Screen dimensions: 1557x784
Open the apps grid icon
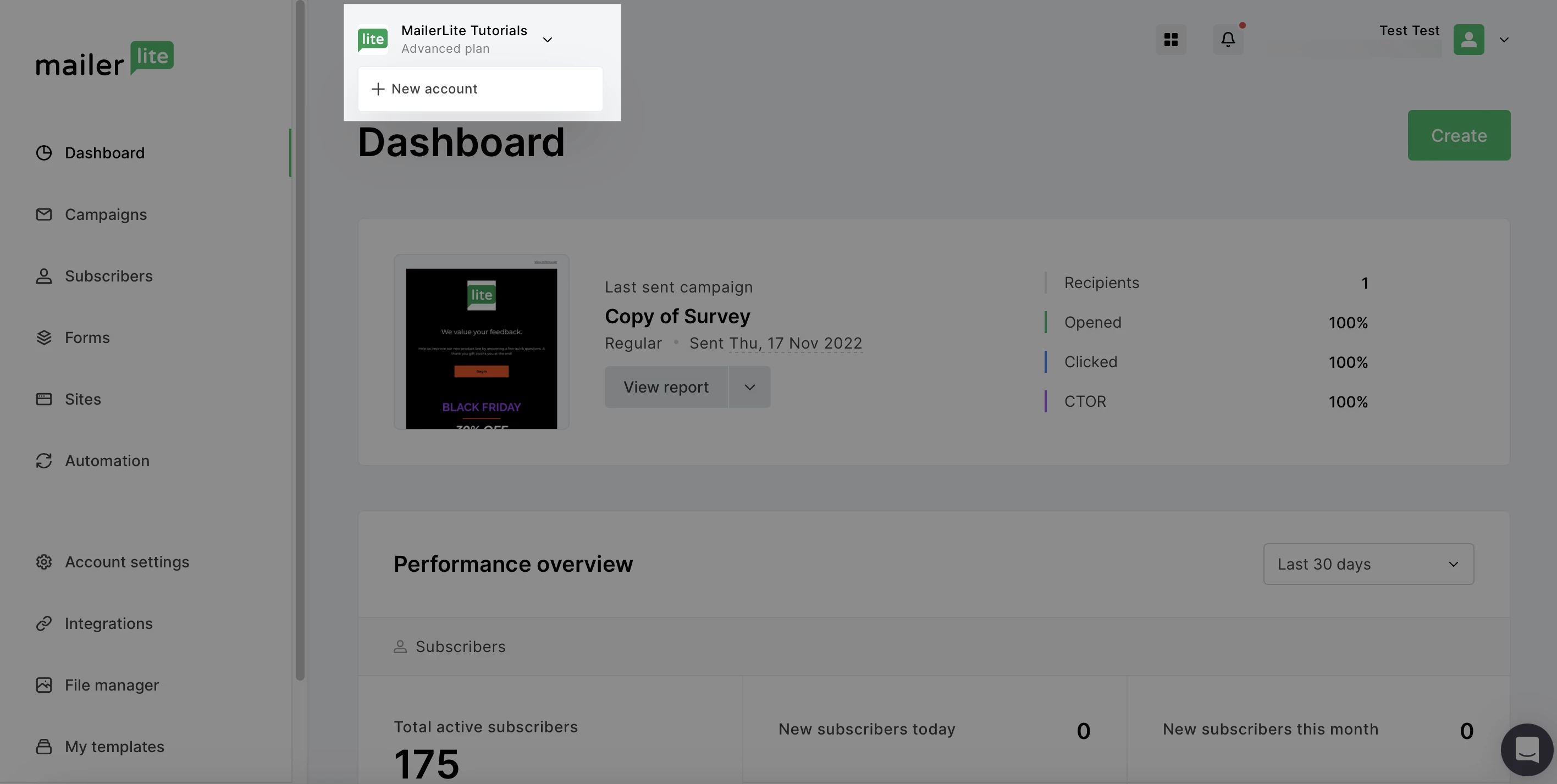tap(1170, 40)
